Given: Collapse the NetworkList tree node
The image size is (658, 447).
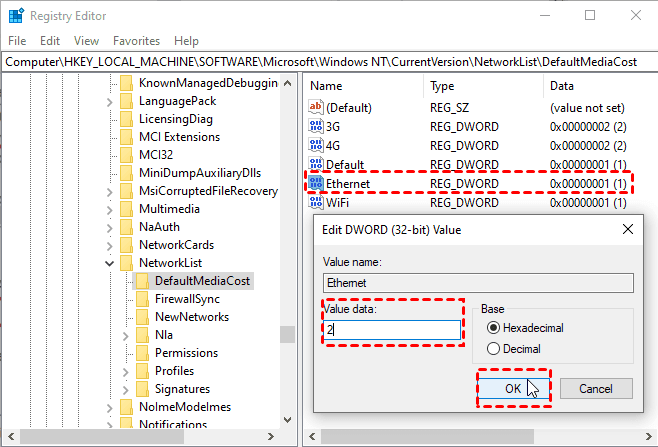Looking at the screenshot, I should click(110, 264).
